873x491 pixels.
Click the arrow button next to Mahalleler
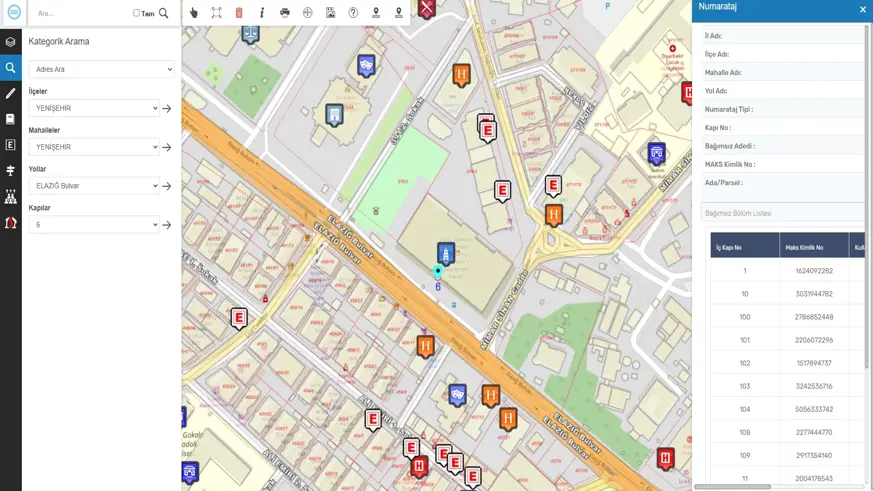point(167,148)
